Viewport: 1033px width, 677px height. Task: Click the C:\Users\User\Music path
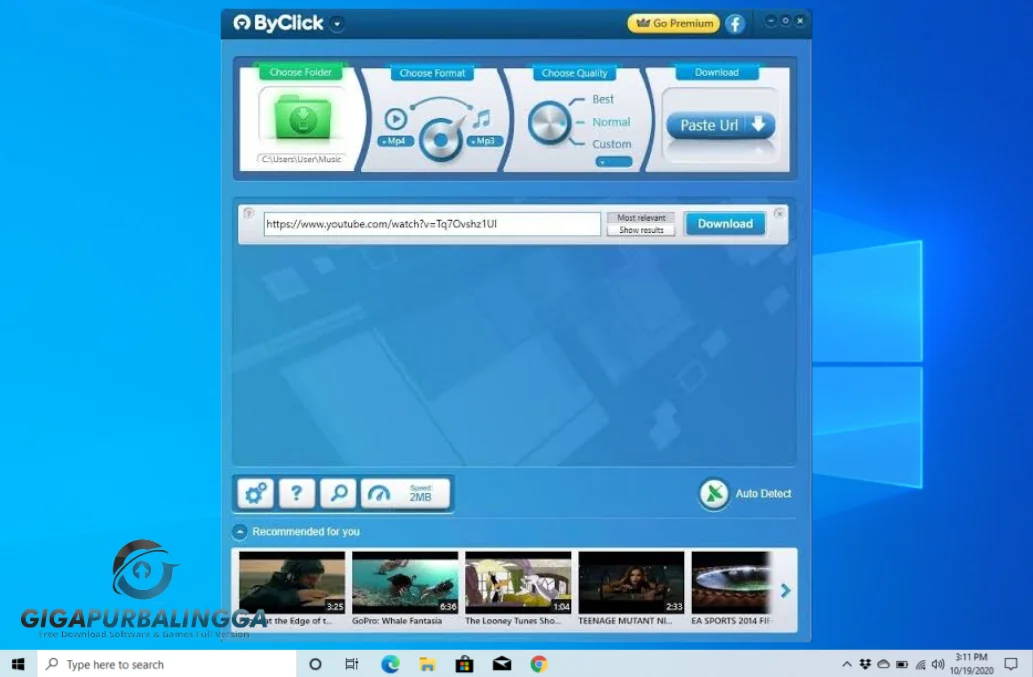tap(301, 159)
